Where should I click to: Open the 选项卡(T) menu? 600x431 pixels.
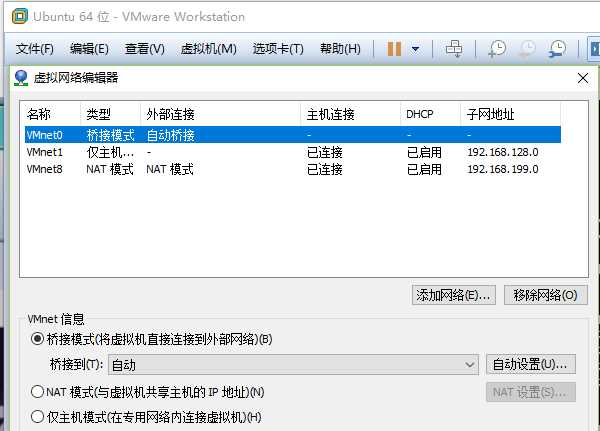click(278, 49)
